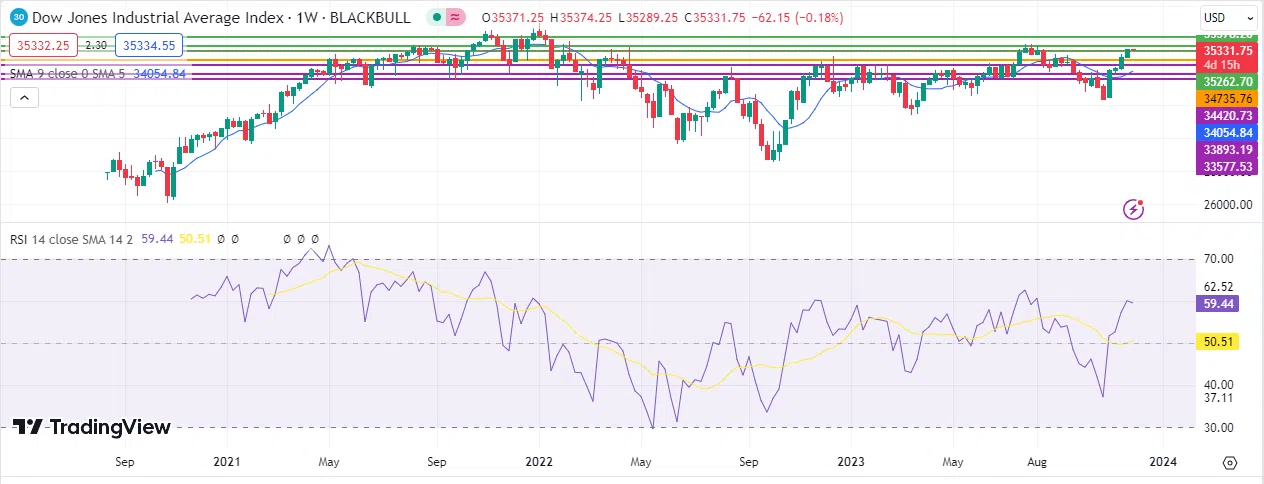Click the pink approximate-data indicator icon
Viewport: 1264px width, 484px height.
coord(455,18)
